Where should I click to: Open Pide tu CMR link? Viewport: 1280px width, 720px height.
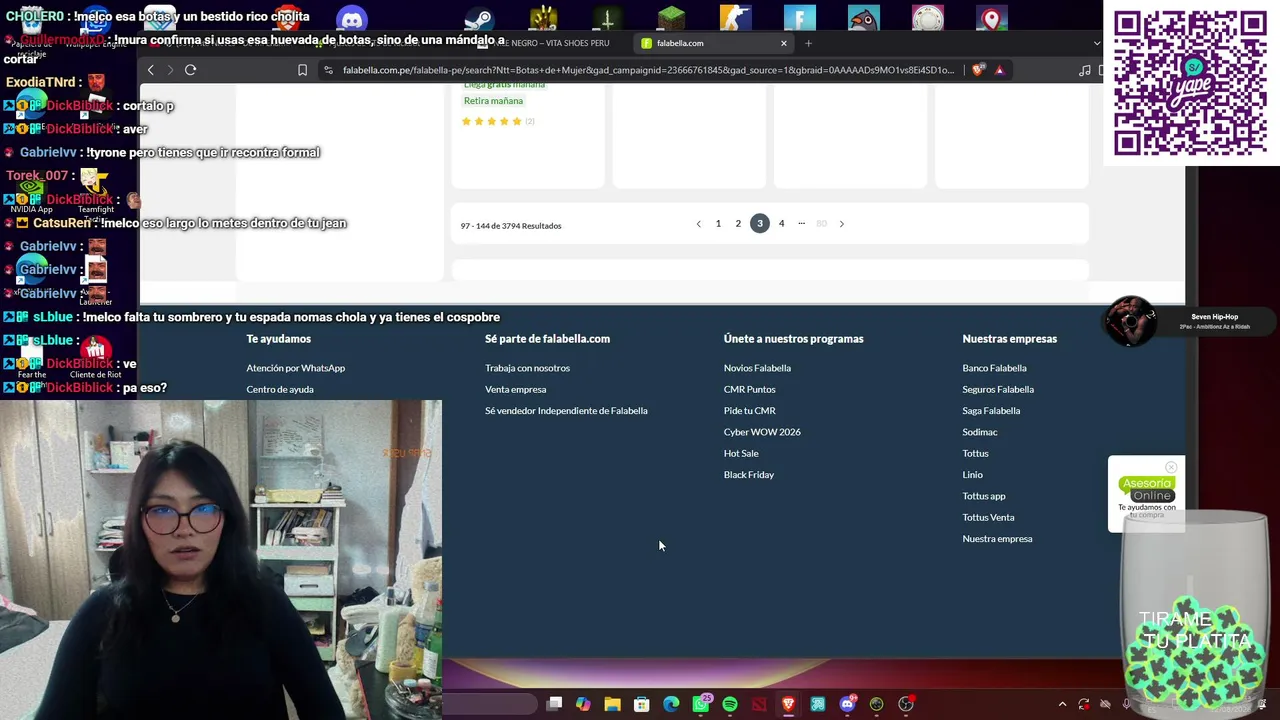tap(749, 411)
